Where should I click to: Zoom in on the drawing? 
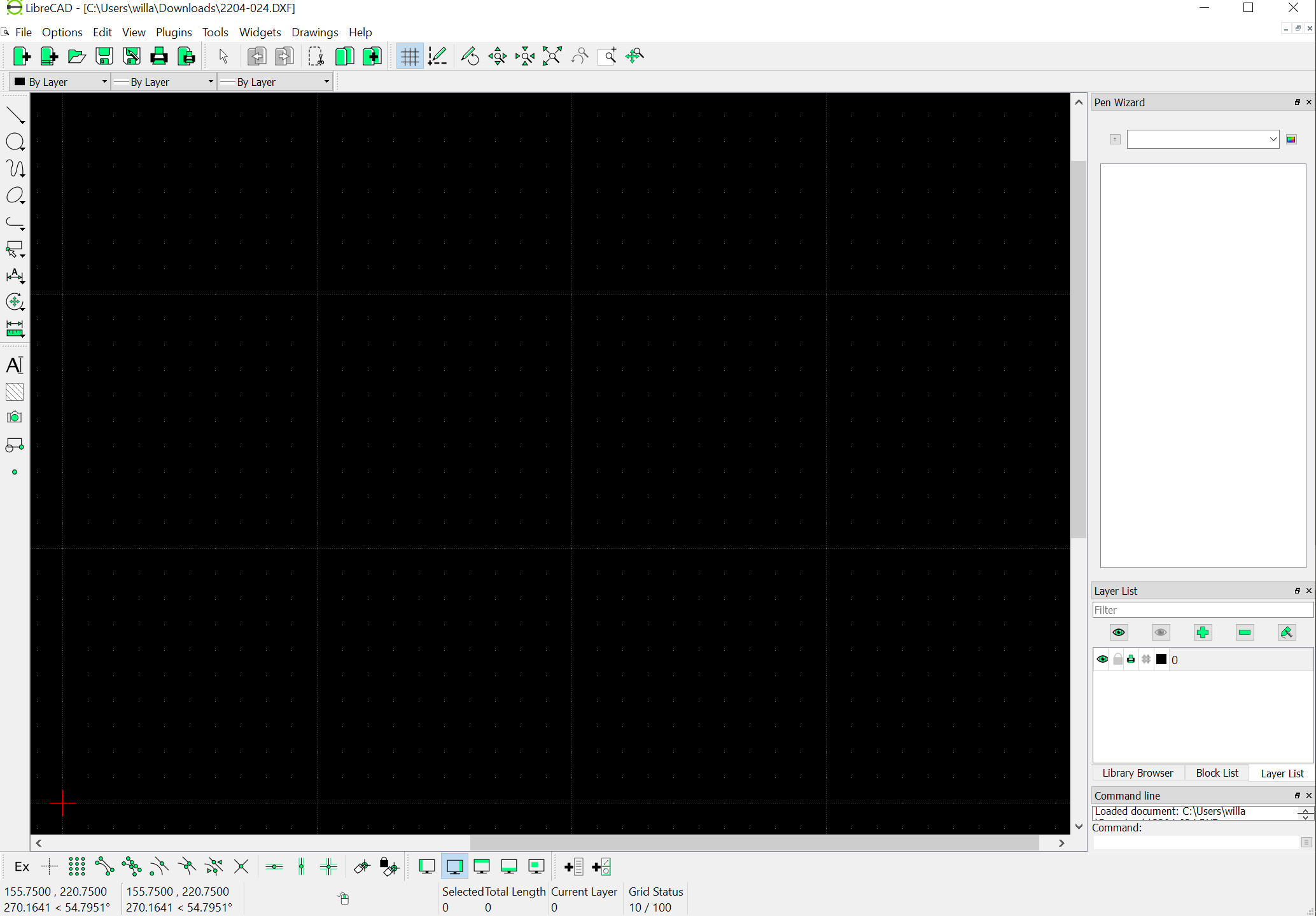498,57
